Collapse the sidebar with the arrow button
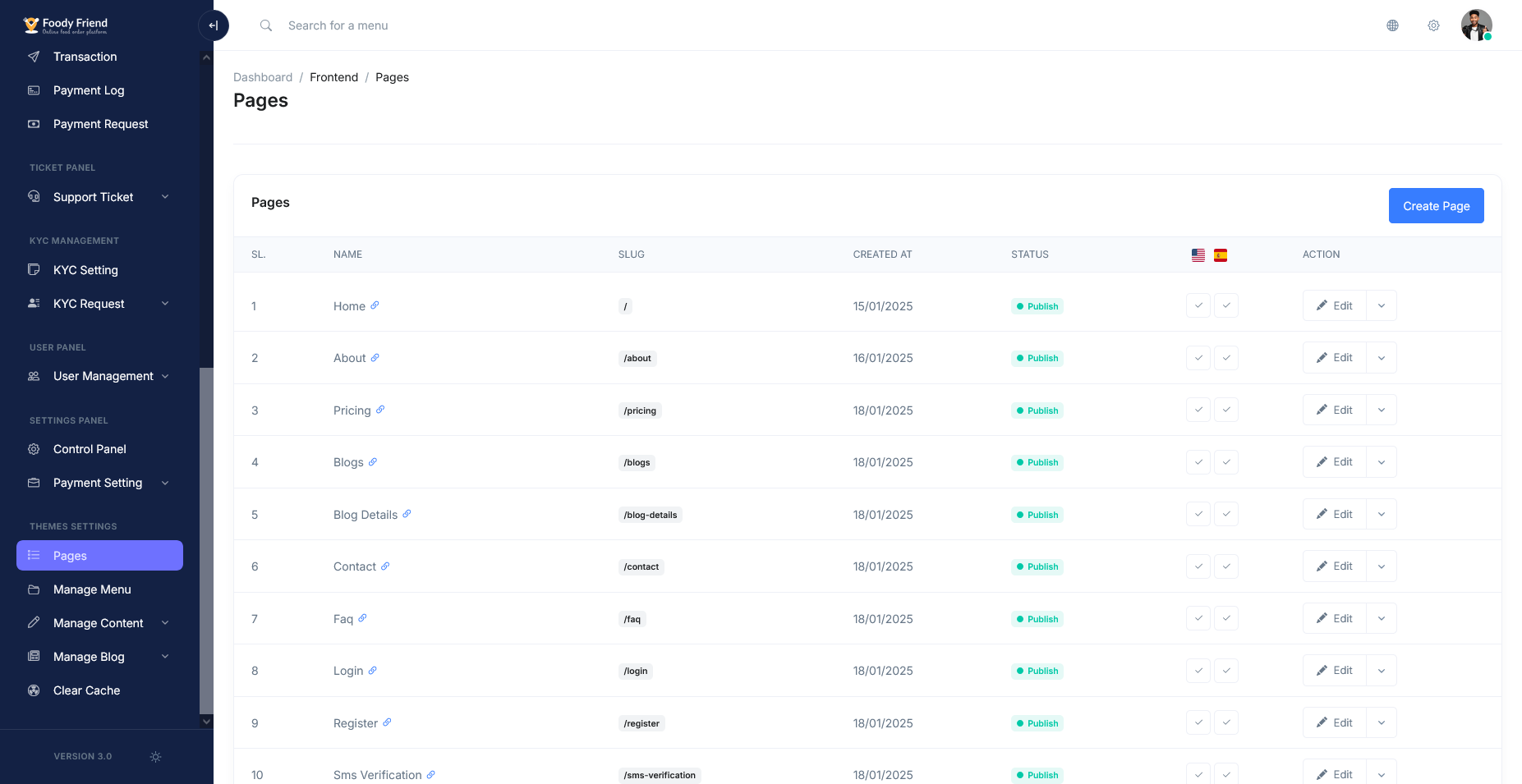 click(x=214, y=25)
